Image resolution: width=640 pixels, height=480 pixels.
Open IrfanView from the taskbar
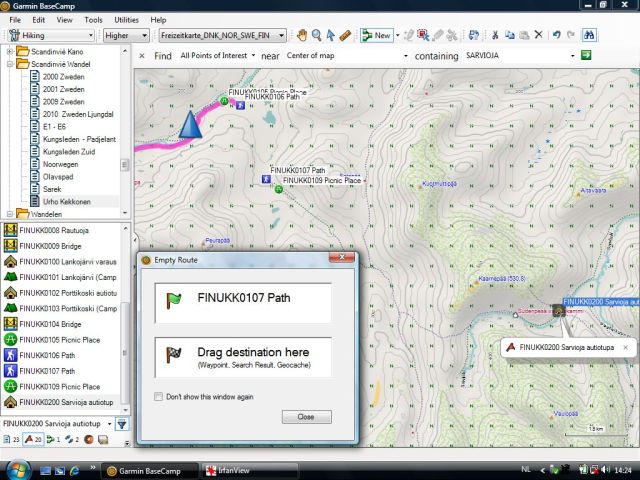point(232,470)
